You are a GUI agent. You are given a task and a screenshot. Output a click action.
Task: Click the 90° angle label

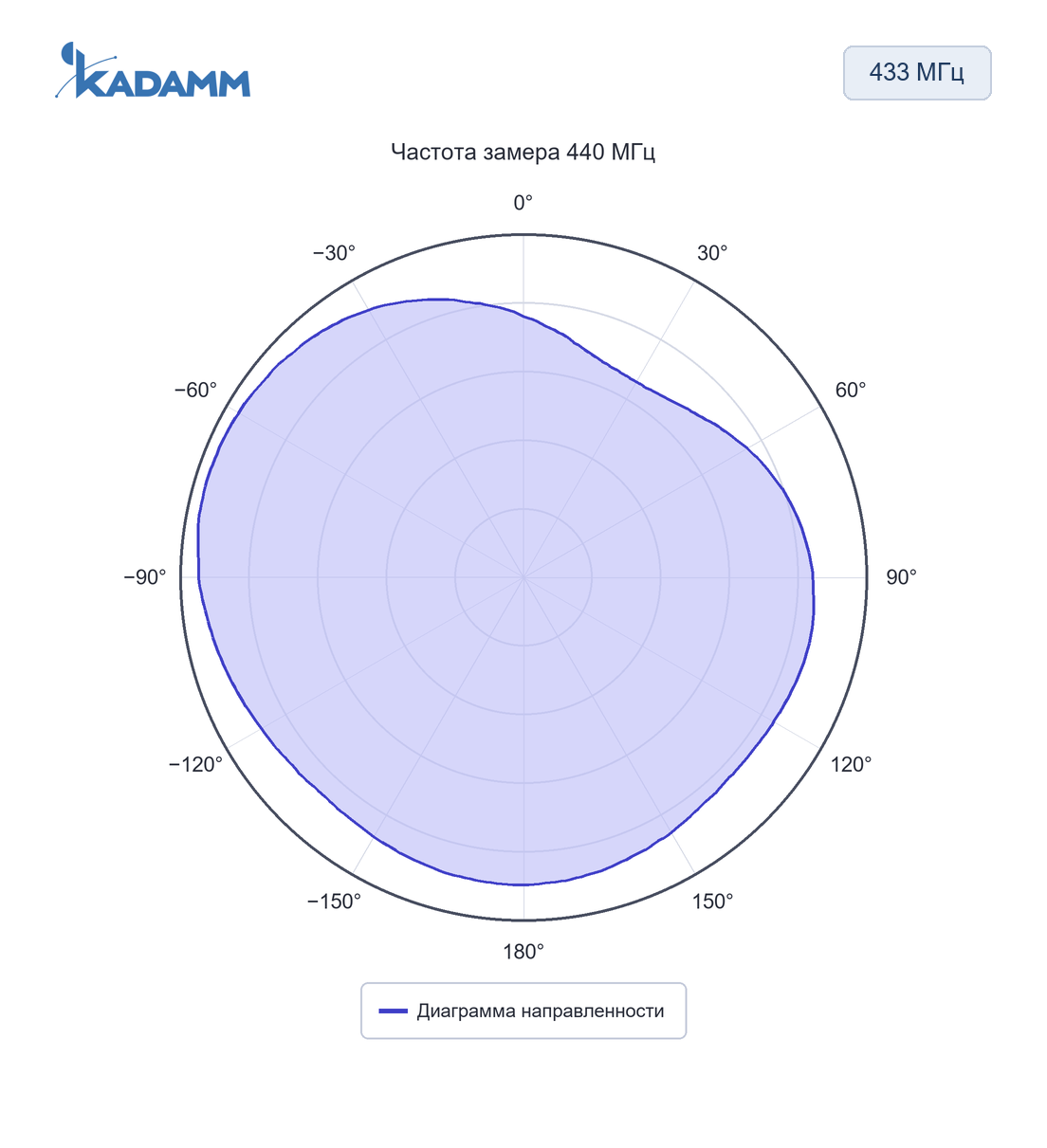tap(901, 577)
